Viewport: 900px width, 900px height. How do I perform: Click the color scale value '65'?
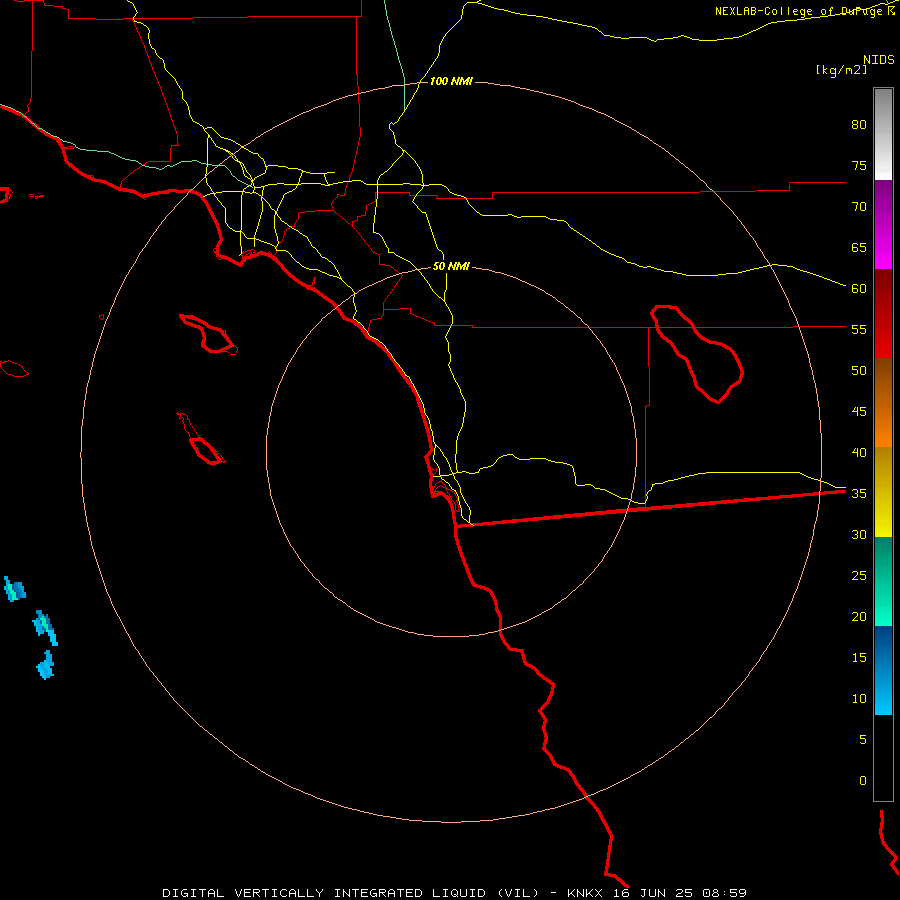tap(859, 248)
